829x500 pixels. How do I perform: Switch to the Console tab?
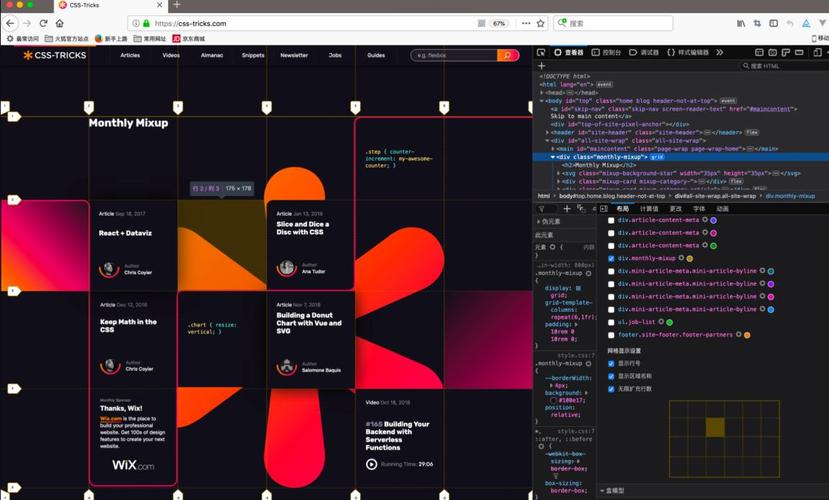click(x=606, y=52)
